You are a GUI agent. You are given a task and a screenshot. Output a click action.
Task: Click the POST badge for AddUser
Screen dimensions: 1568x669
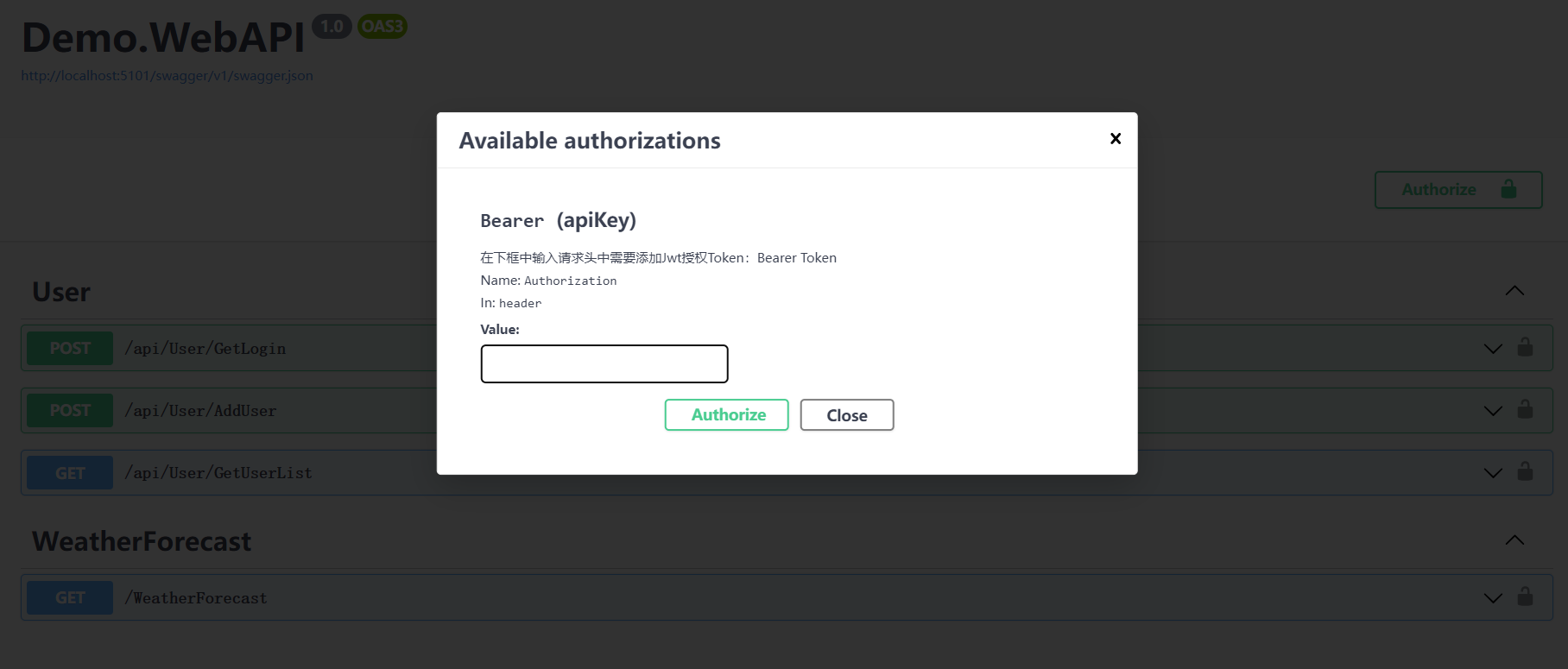[x=70, y=411]
